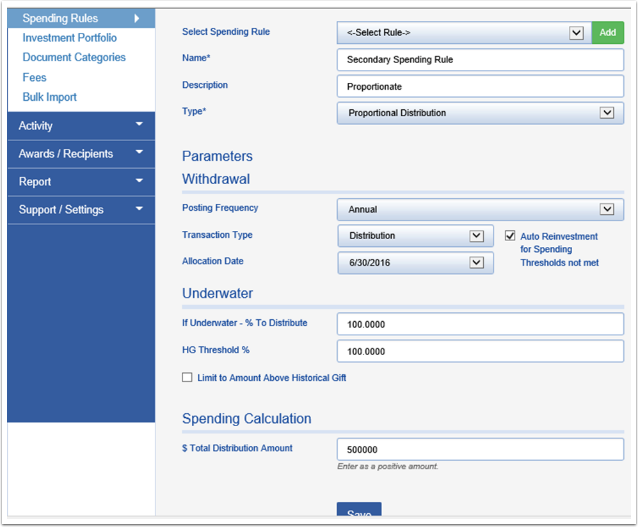Viewport: 638px width, 527px height.
Task: Click the Select Spending Rule label
Action: [x=226, y=32]
